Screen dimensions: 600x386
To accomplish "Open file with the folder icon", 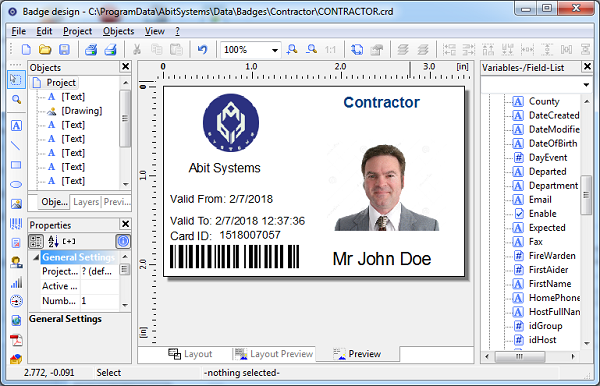I will pos(45,49).
